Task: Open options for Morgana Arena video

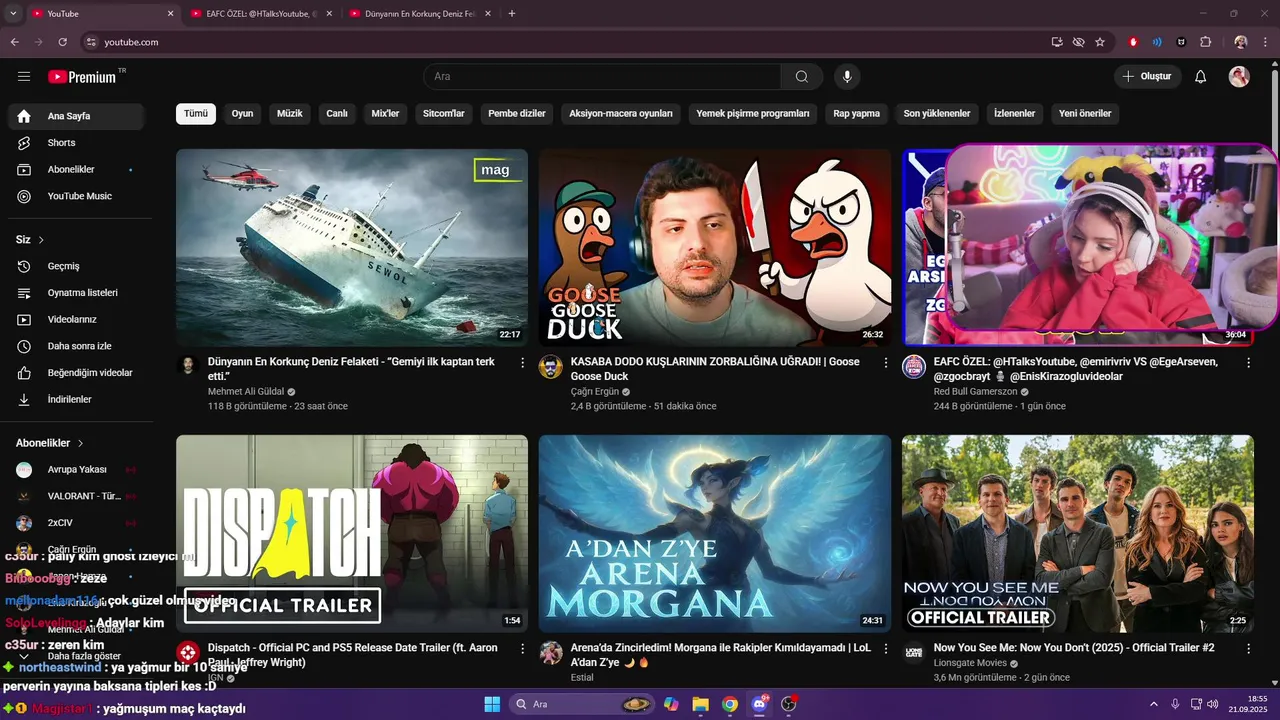Action: (x=885, y=649)
